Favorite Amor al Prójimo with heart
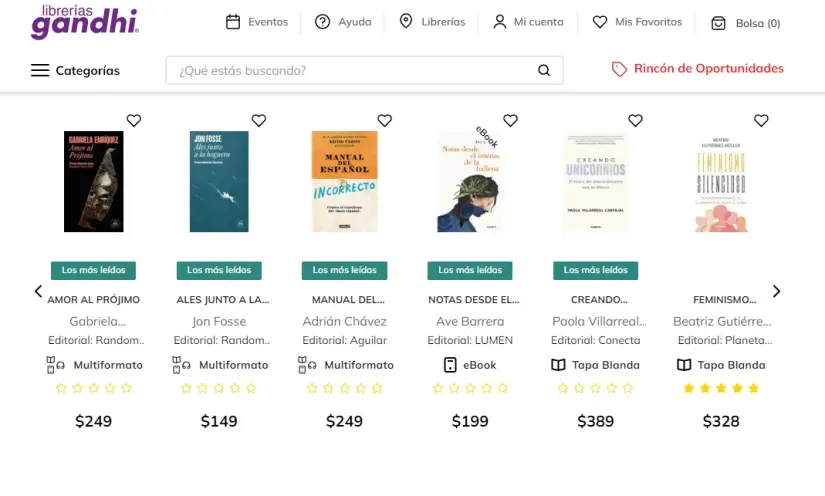The width and height of the screenshot is (825, 496). click(x=133, y=121)
